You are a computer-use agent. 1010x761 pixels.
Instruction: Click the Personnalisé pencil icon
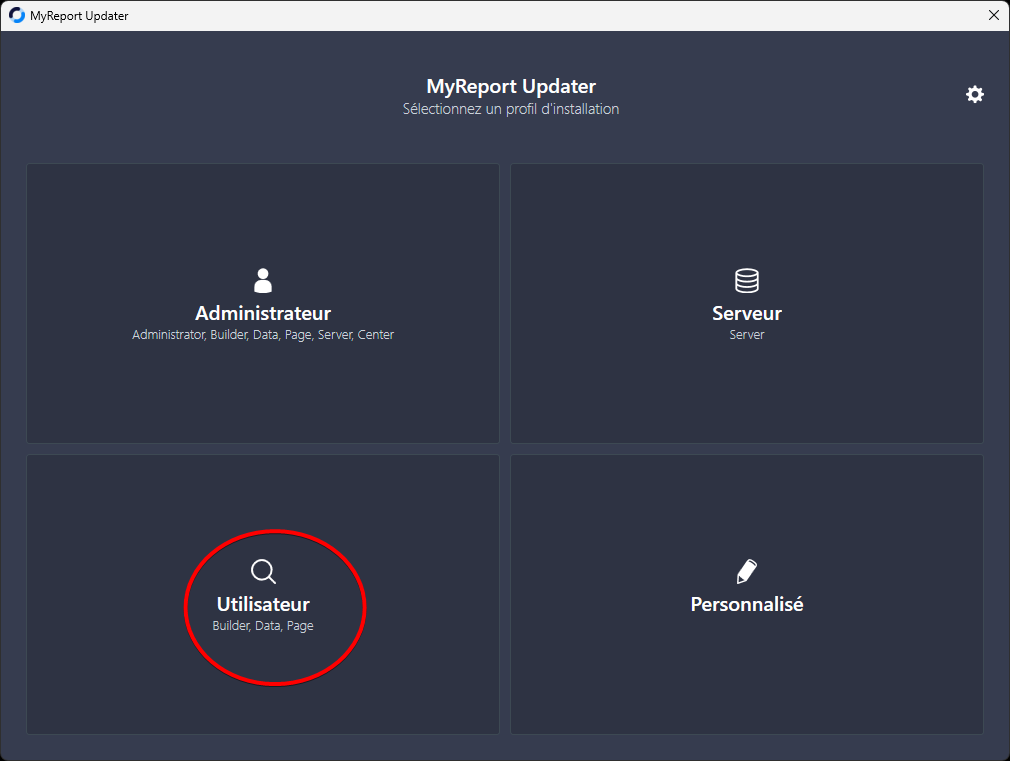click(x=747, y=572)
